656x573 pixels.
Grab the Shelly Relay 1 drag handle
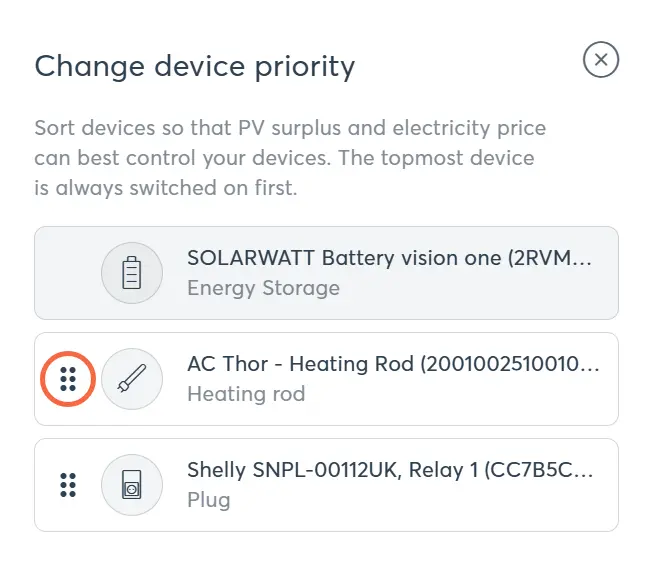pyautogui.click(x=68, y=485)
